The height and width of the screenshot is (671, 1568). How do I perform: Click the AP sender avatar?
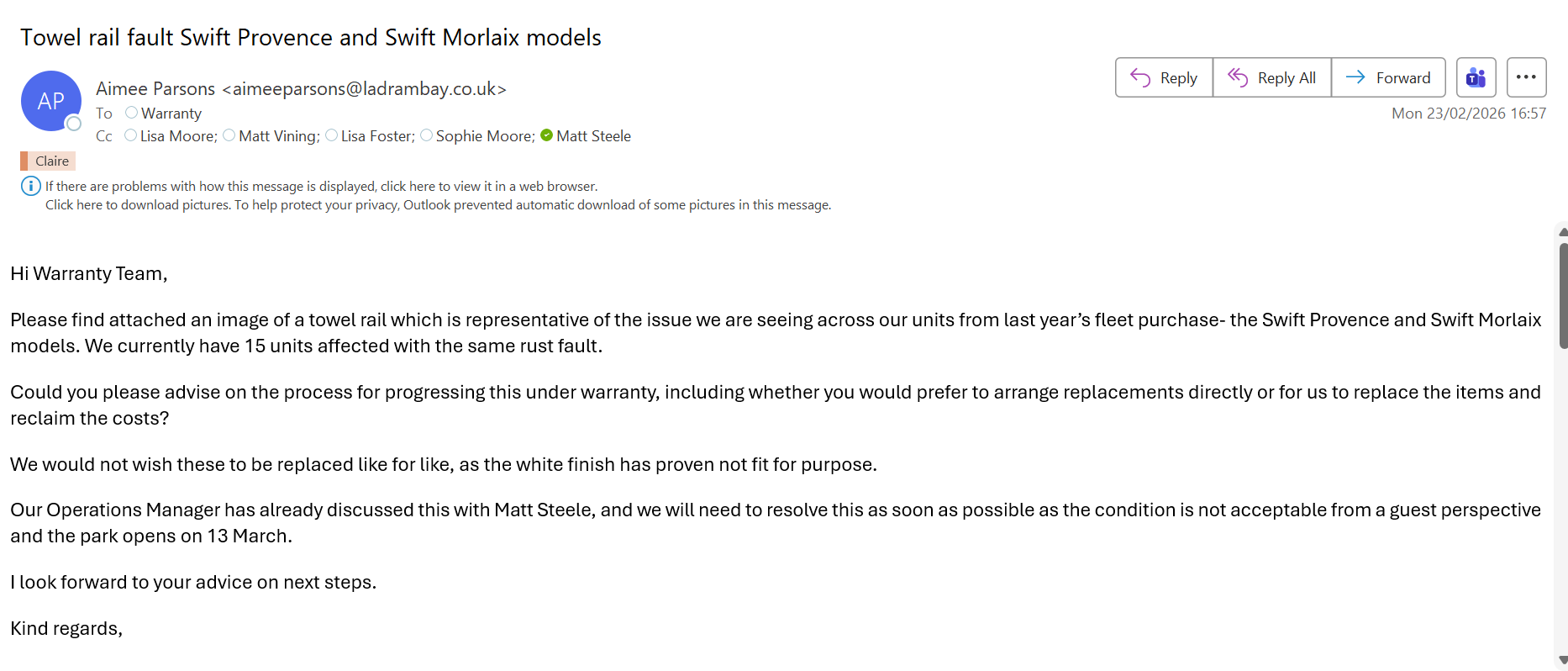tap(50, 101)
